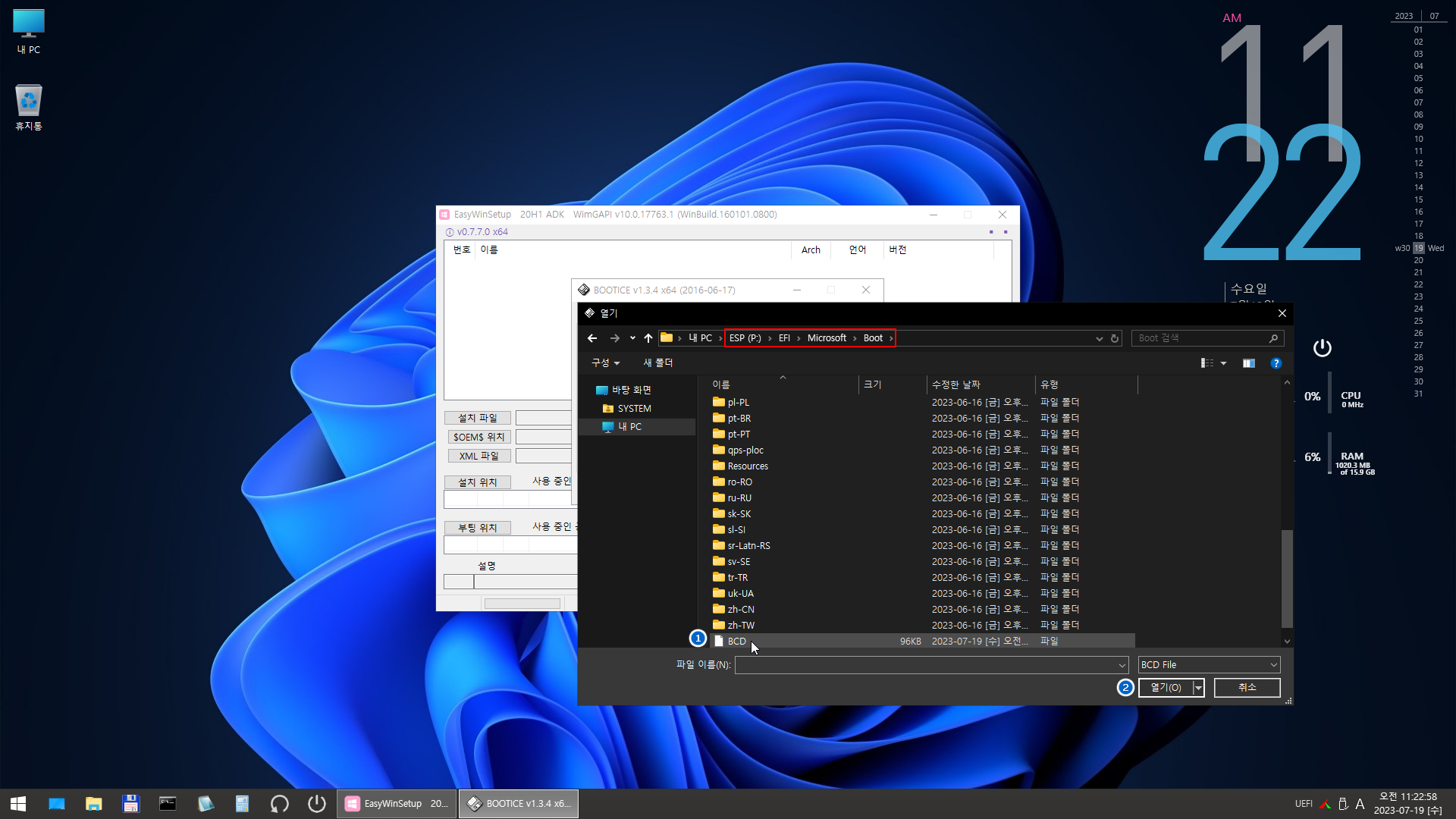
Task: Click the desktop widget power icon
Action: point(1322,347)
